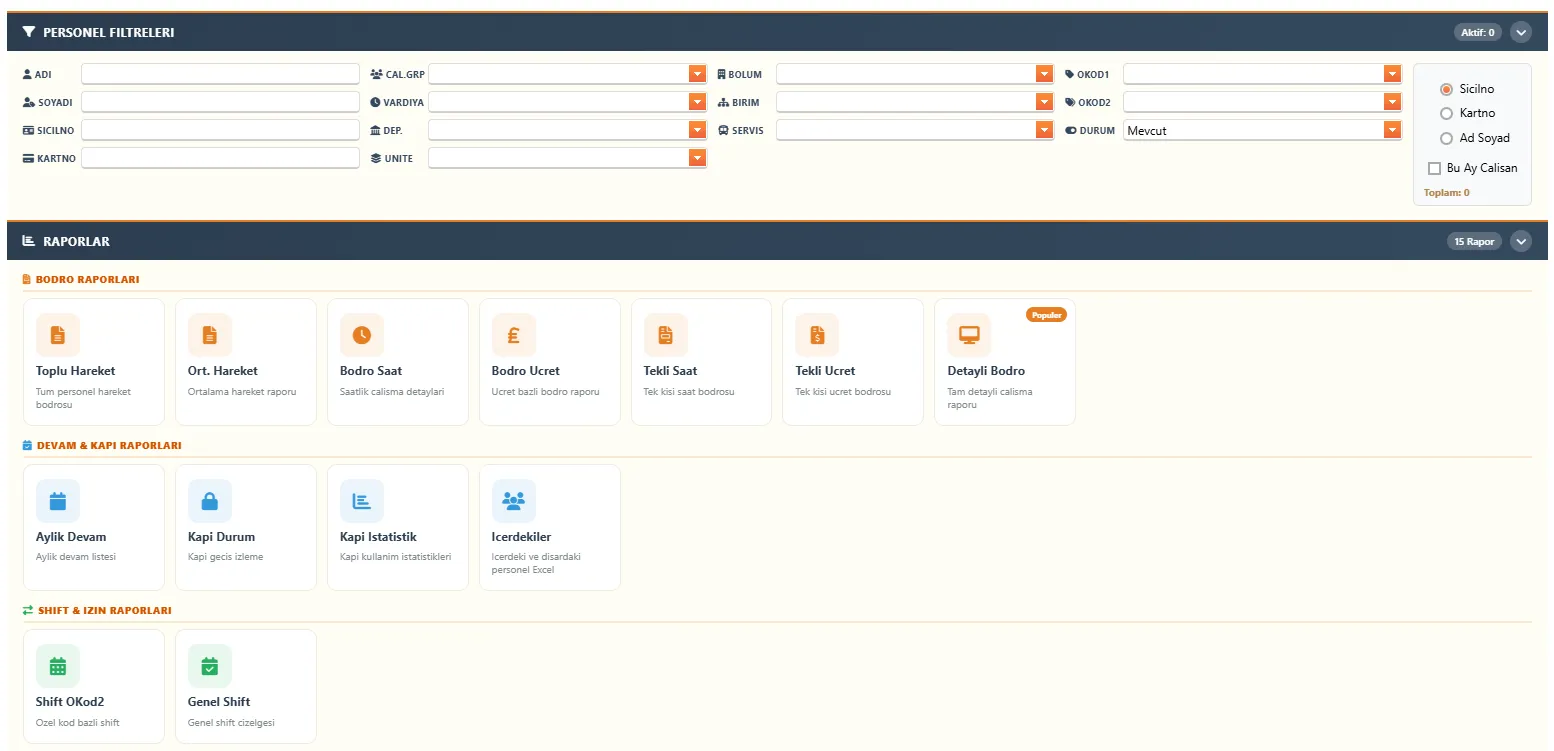1554x751 pixels.
Task: Open the Aylik Devam calendar icon
Action: click(58, 501)
